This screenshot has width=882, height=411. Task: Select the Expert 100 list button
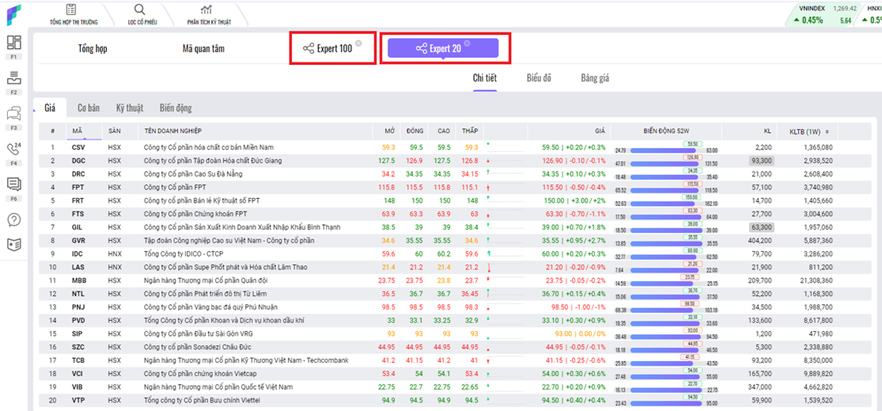coord(328,48)
